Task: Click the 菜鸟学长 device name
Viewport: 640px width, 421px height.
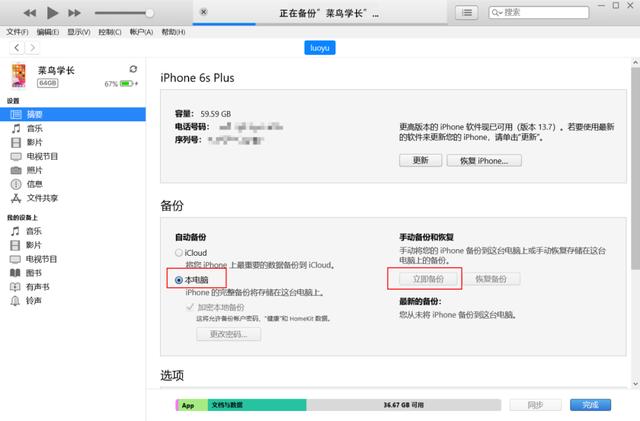Action: point(56,71)
